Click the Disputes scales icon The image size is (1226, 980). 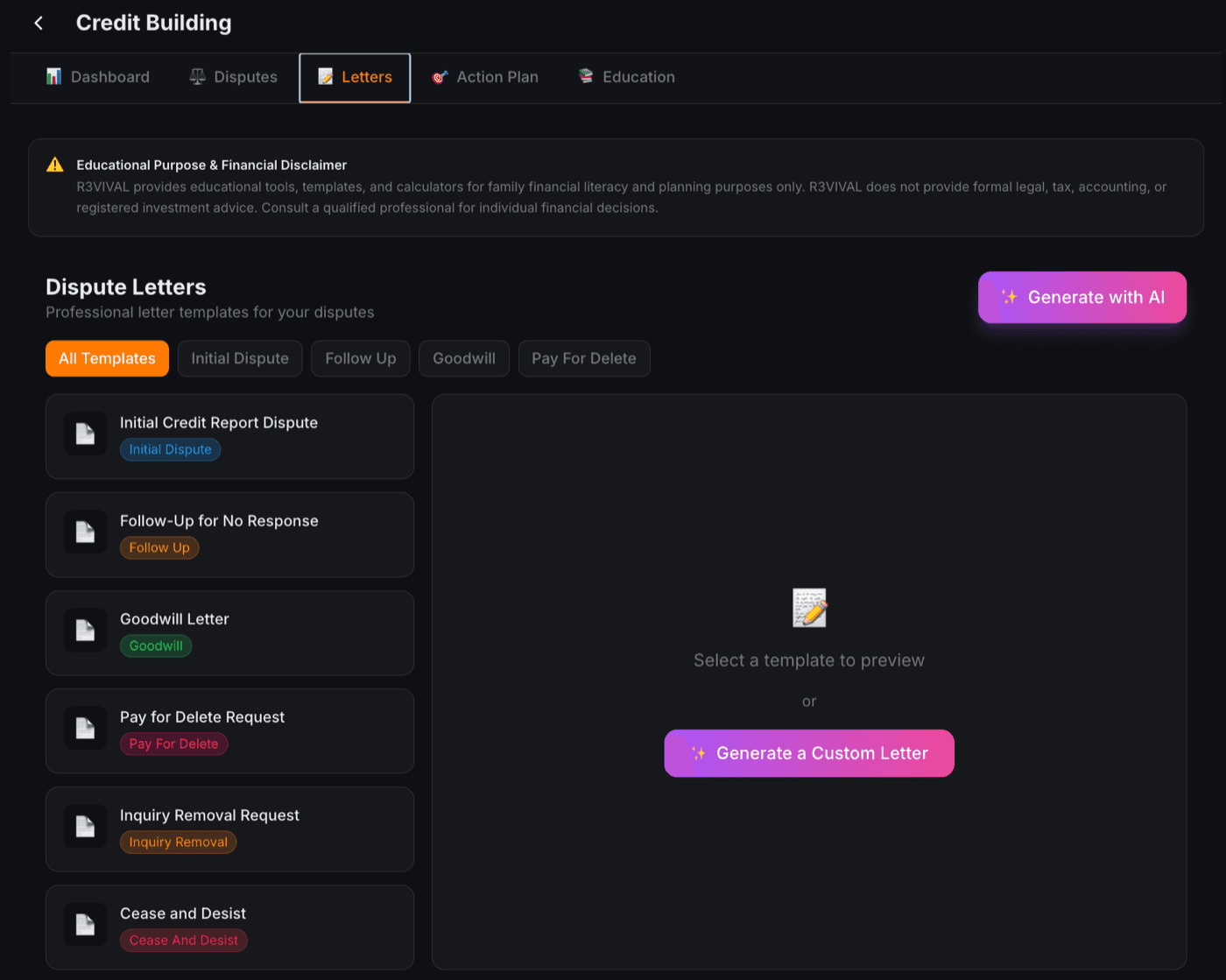197,76
